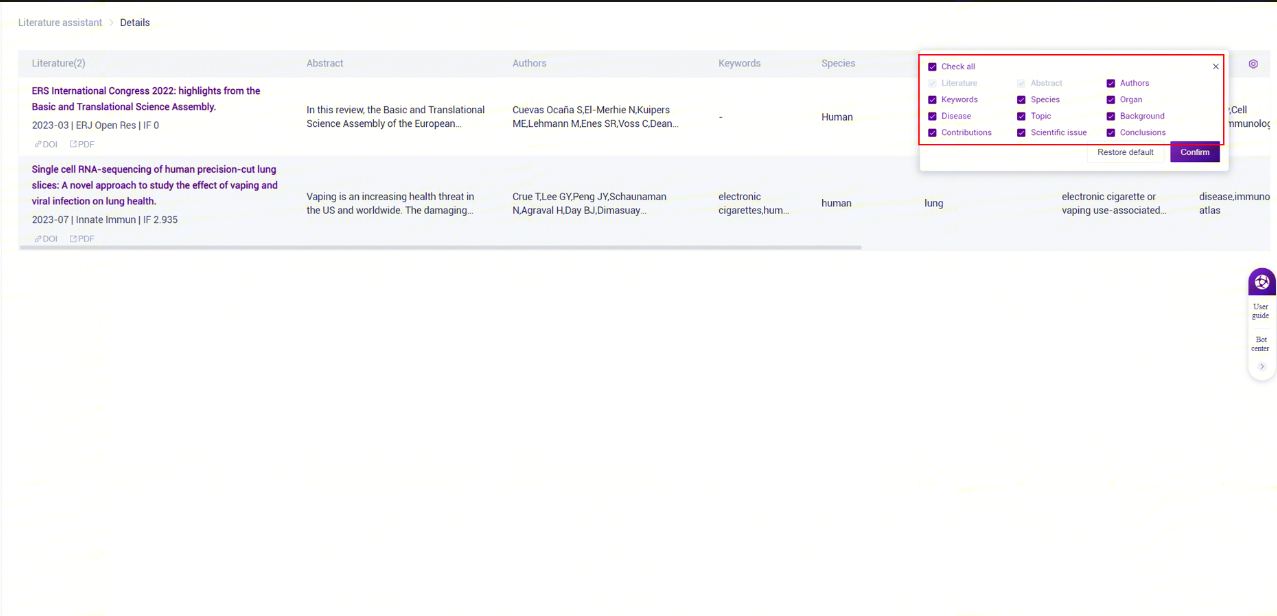
Task: Go to Literature assistant breadcrumb
Action: (60, 22)
